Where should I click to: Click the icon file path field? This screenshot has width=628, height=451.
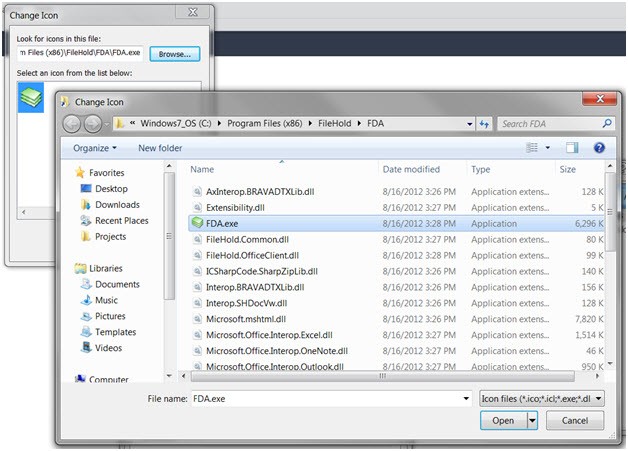tap(80, 53)
